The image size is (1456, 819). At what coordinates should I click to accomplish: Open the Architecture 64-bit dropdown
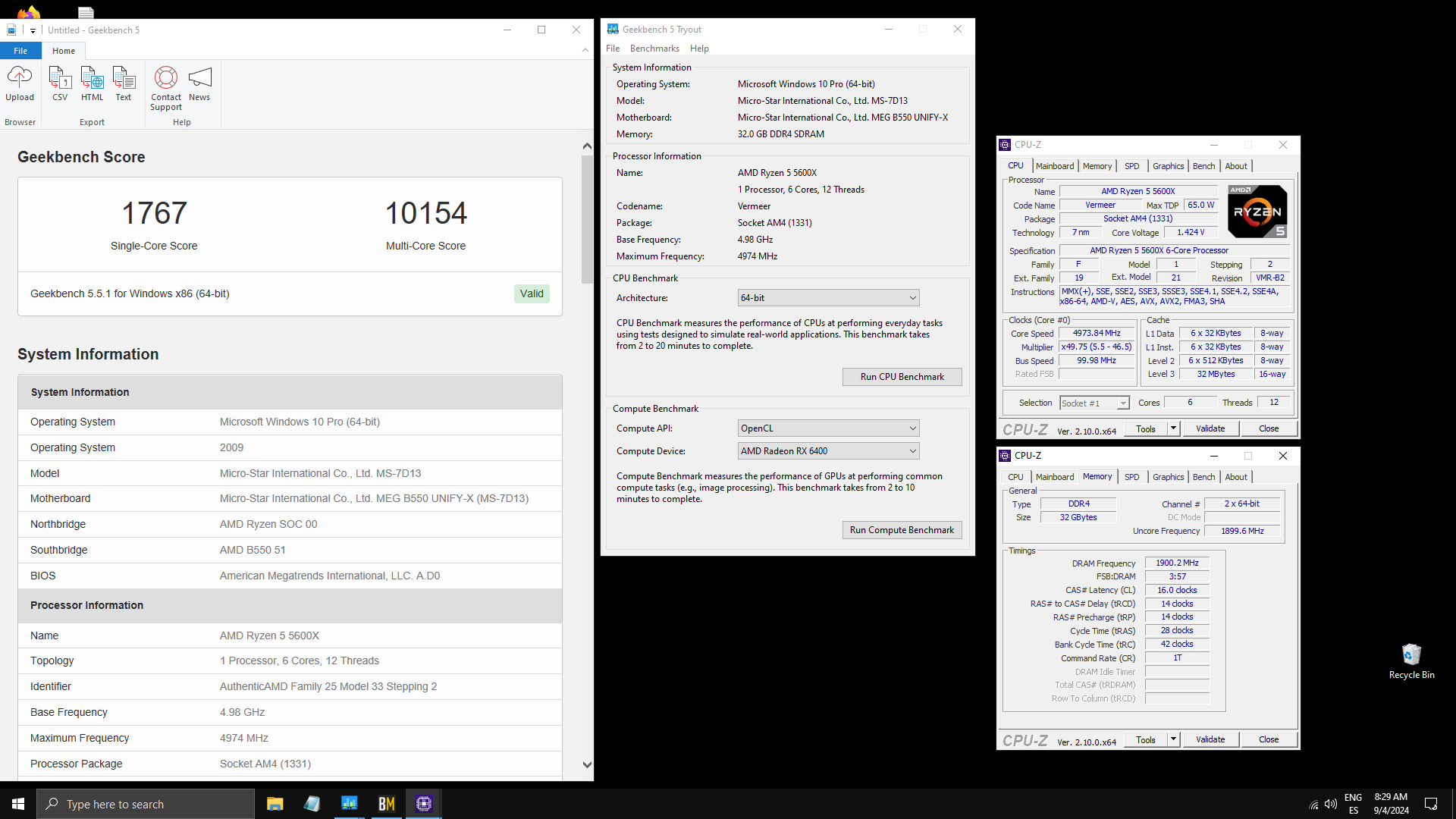point(828,298)
